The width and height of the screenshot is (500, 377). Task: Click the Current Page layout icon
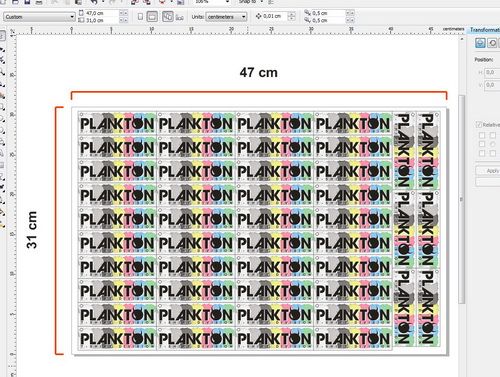180,17
